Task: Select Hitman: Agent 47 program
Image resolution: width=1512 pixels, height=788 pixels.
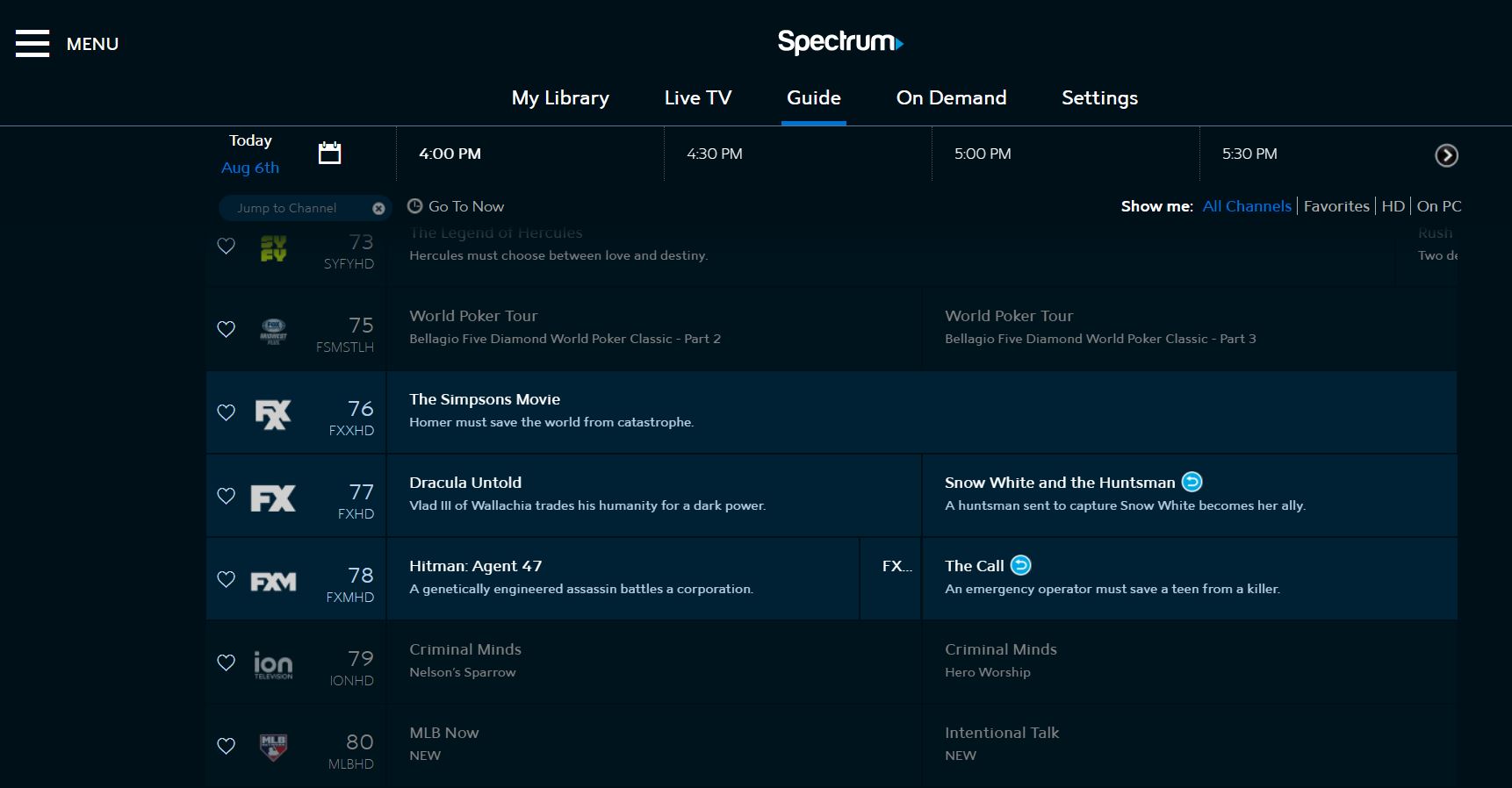Action: click(x=623, y=579)
